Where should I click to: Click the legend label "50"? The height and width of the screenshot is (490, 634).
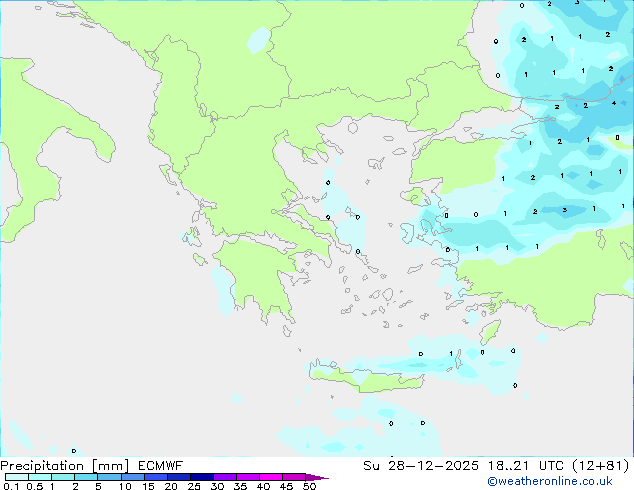(309, 486)
